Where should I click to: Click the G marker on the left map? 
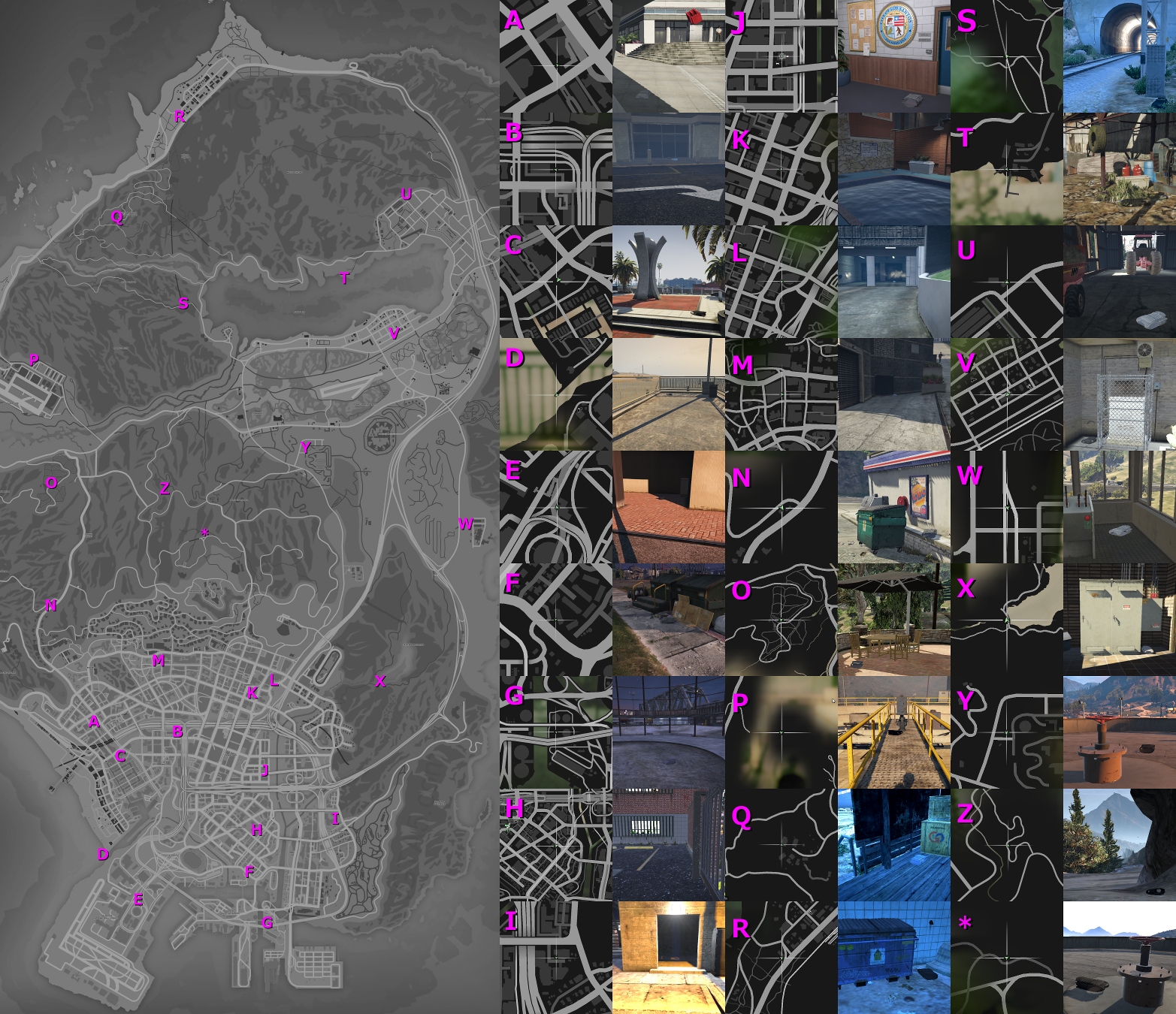(268, 923)
